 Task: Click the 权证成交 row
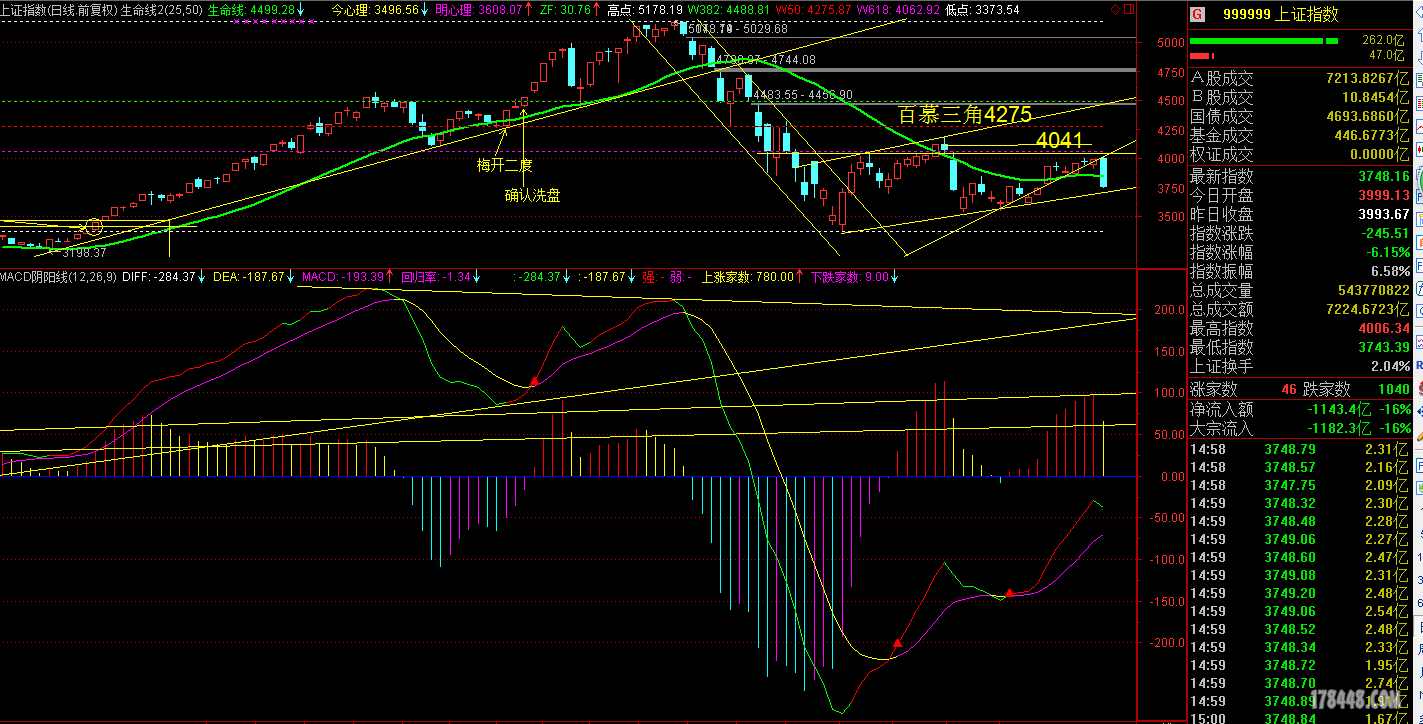click(1300, 154)
